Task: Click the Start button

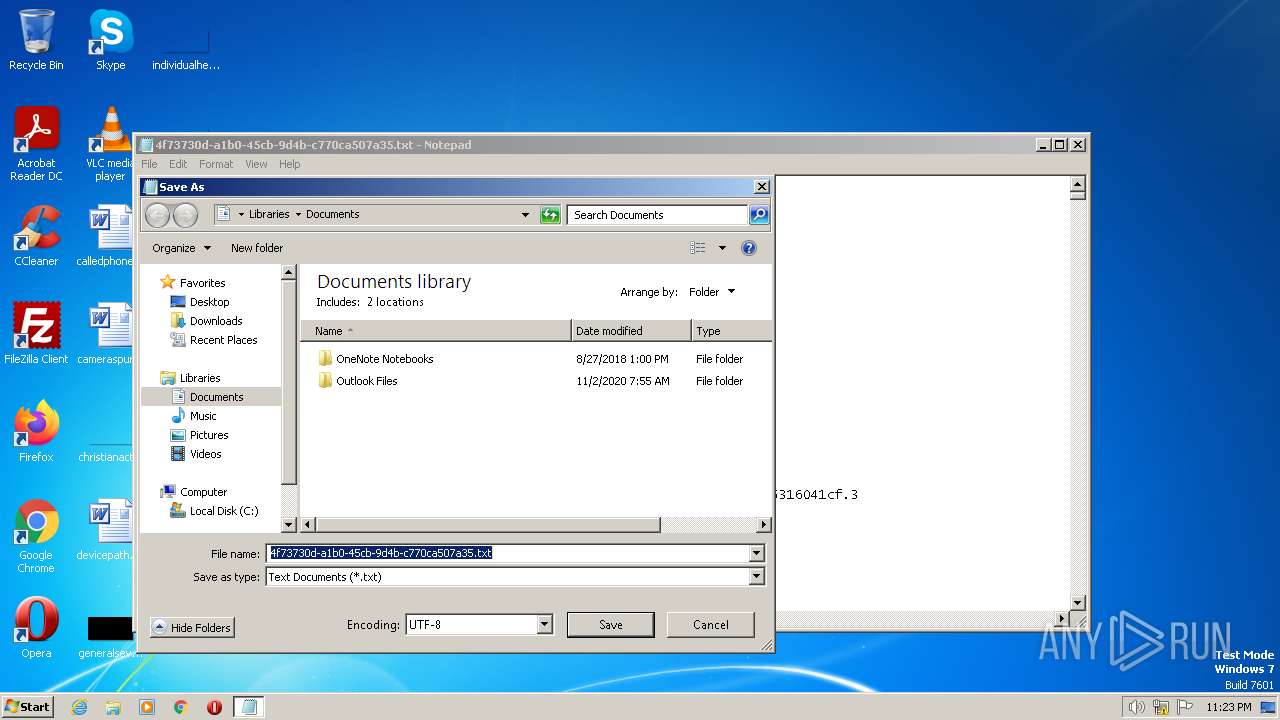Action: coord(27,706)
